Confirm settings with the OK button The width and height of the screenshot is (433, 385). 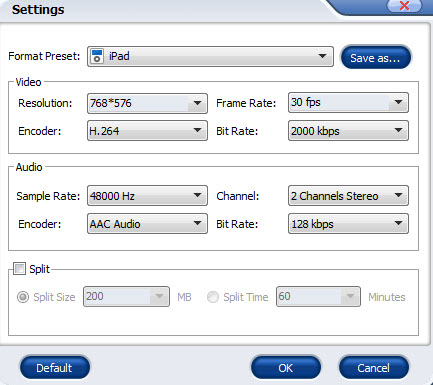[286, 368]
